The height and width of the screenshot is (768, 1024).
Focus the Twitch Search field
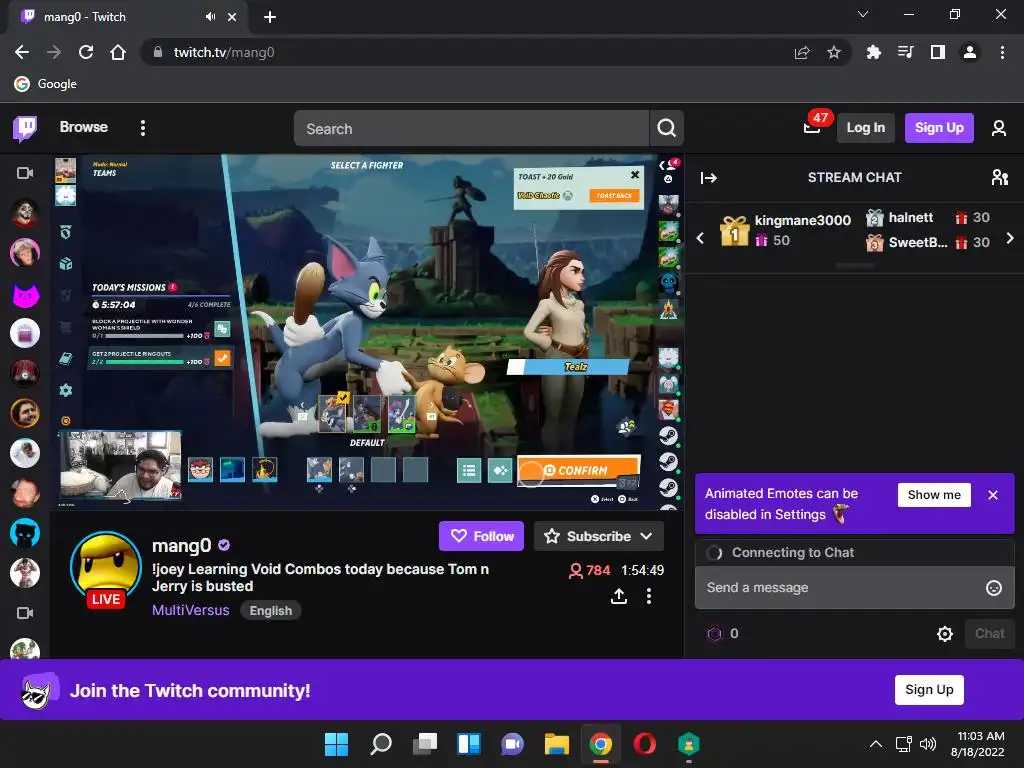click(x=472, y=128)
